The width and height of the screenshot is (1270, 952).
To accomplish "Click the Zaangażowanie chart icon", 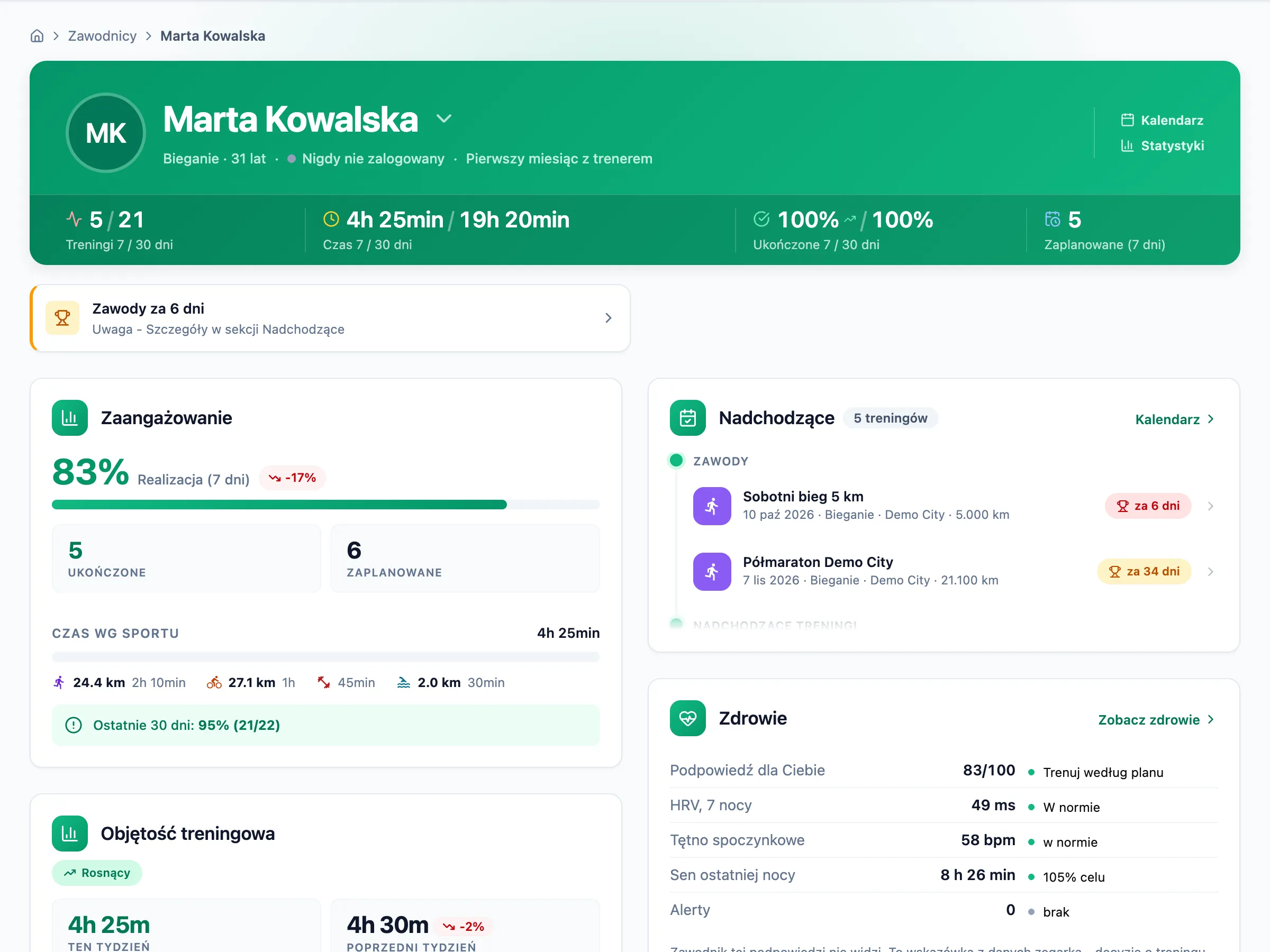I will click(69, 418).
